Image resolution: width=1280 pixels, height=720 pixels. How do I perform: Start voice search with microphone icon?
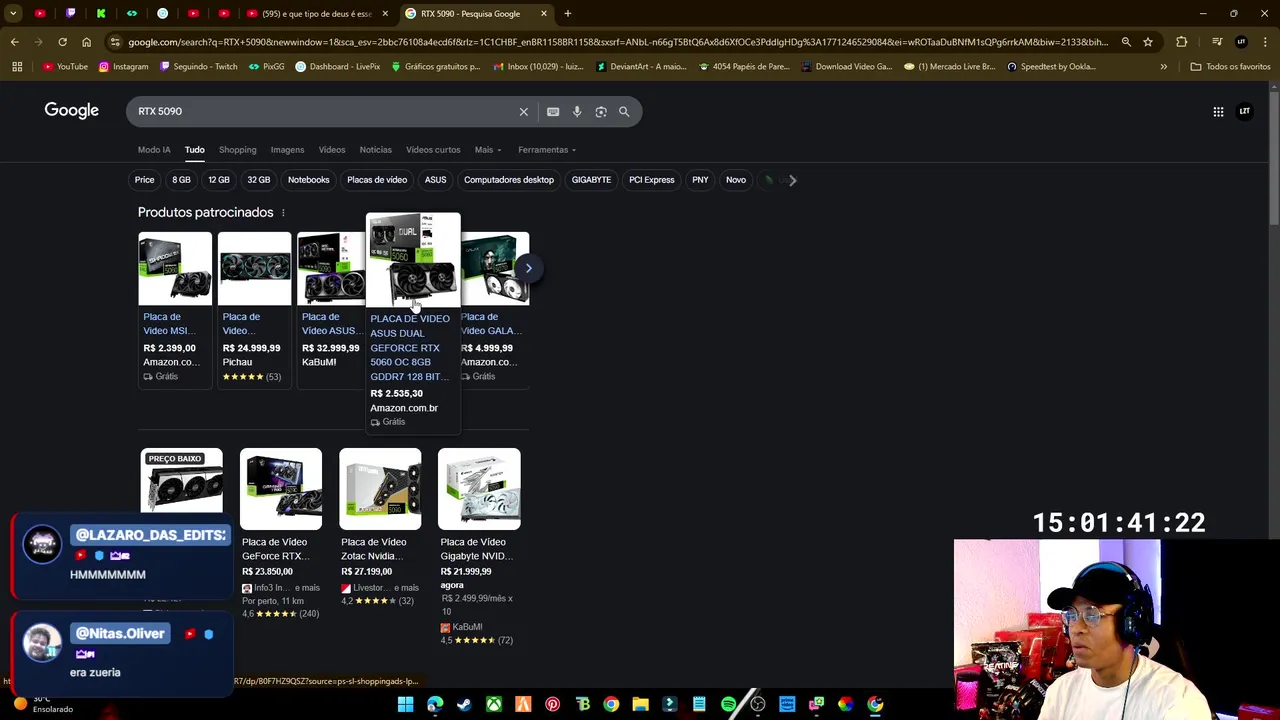tap(577, 112)
